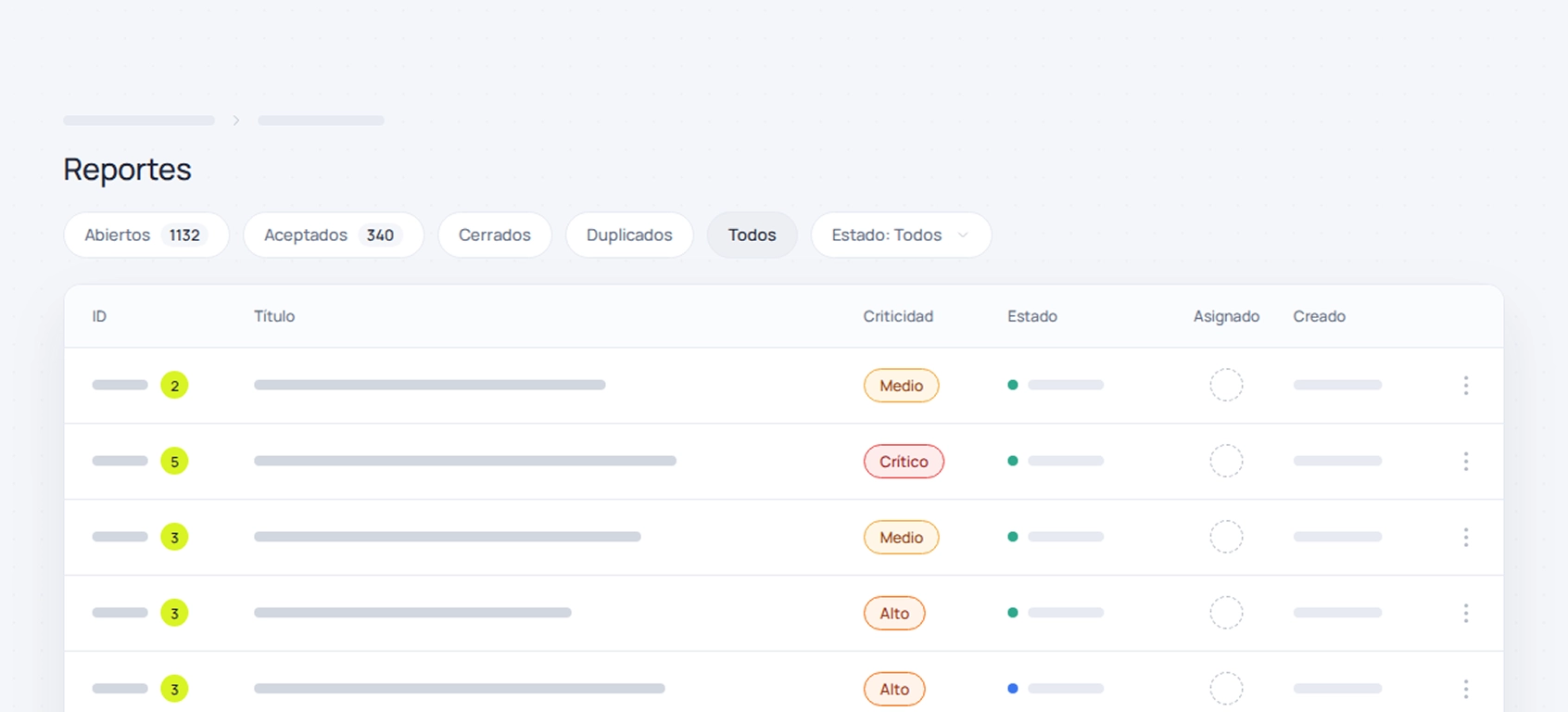Click the 1132 count on Abiertos
This screenshot has width=1568, height=712.
(x=184, y=235)
